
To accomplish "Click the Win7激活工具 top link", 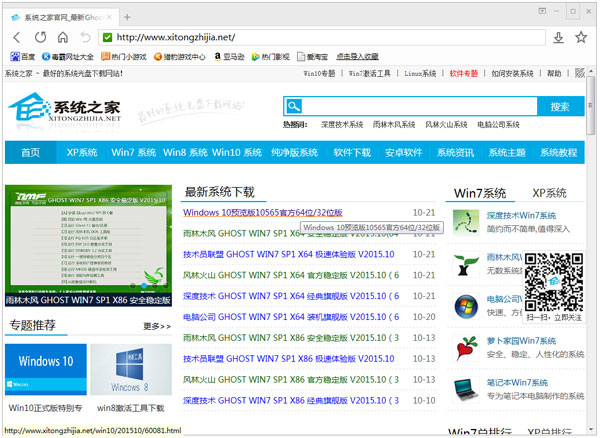I will [369, 73].
